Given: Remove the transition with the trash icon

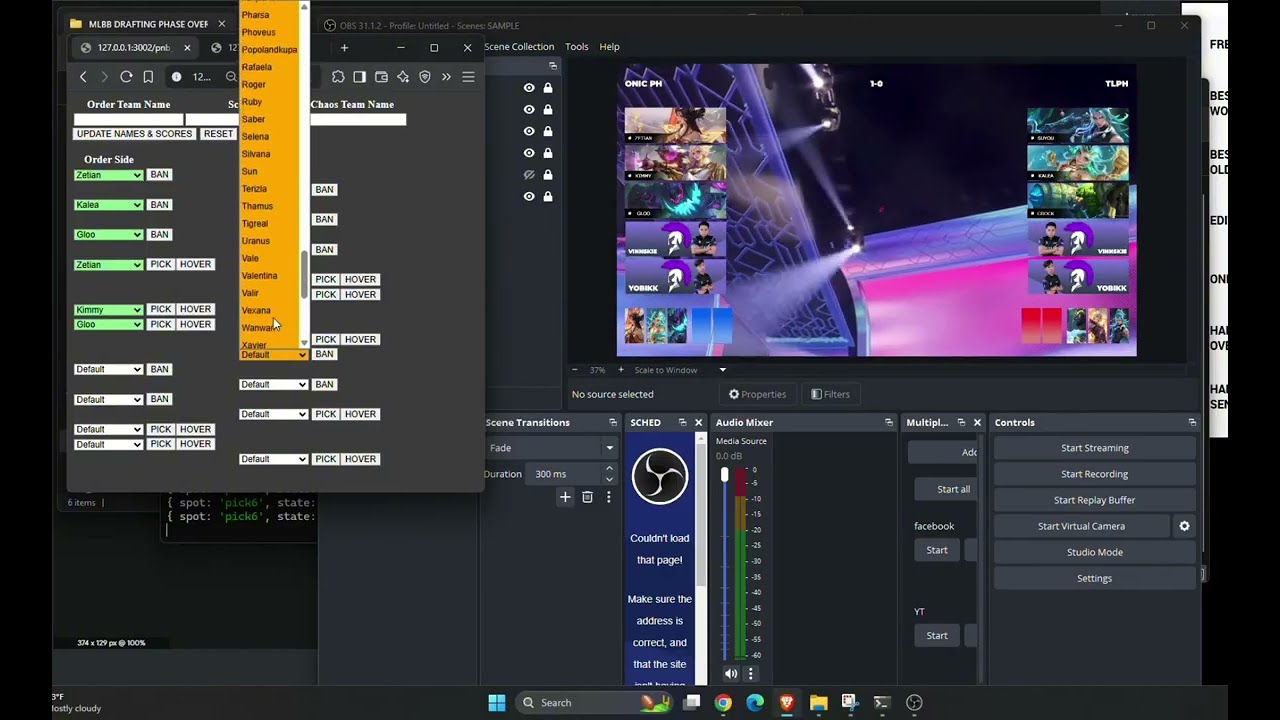Looking at the screenshot, I should click(587, 497).
